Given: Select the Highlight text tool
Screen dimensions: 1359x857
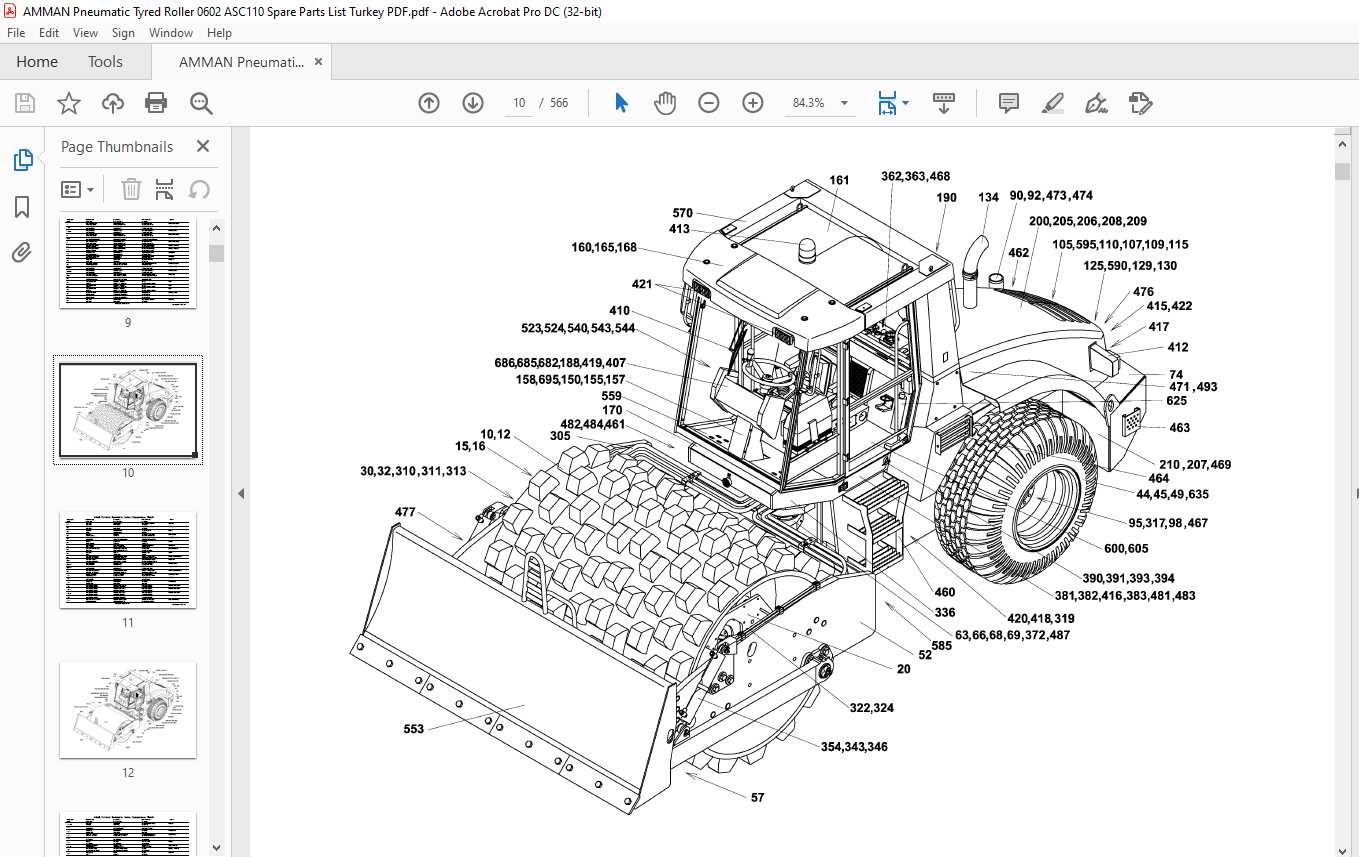Looking at the screenshot, I should click(1052, 103).
